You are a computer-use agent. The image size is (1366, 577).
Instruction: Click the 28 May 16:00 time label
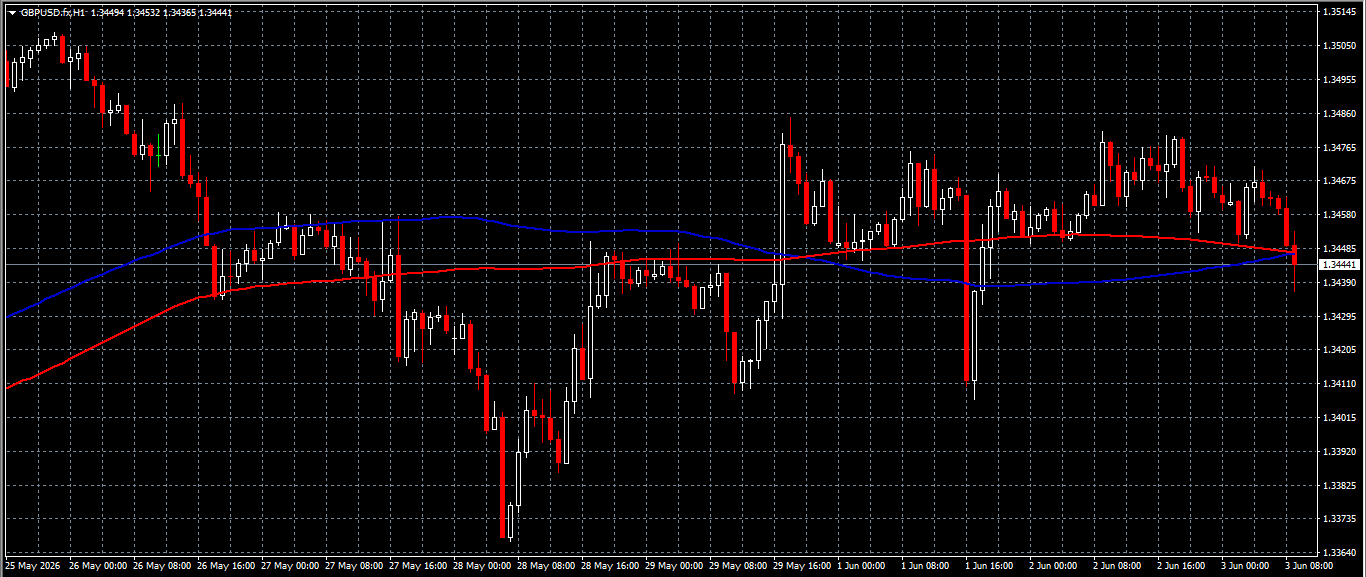coord(609,566)
